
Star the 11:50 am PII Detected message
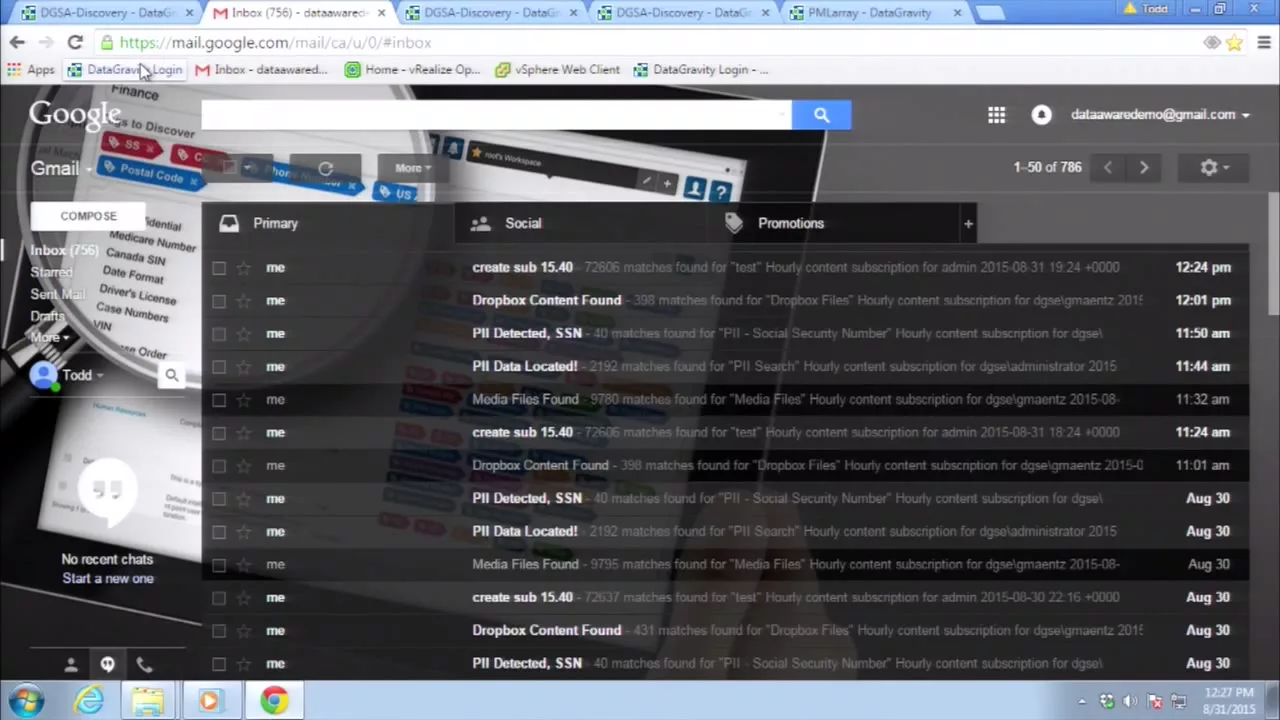243,334
